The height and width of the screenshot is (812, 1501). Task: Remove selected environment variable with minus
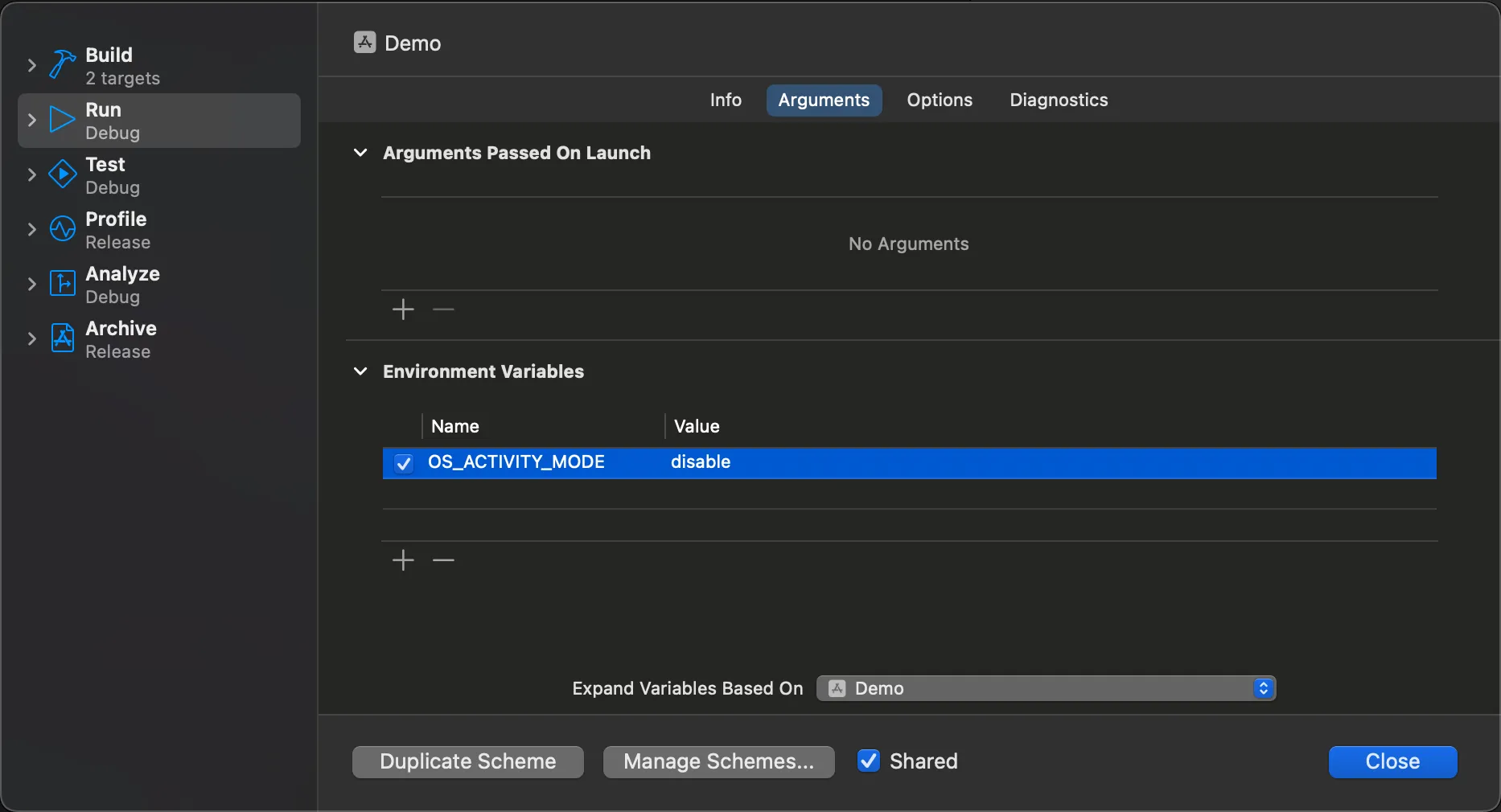[443, 560]
